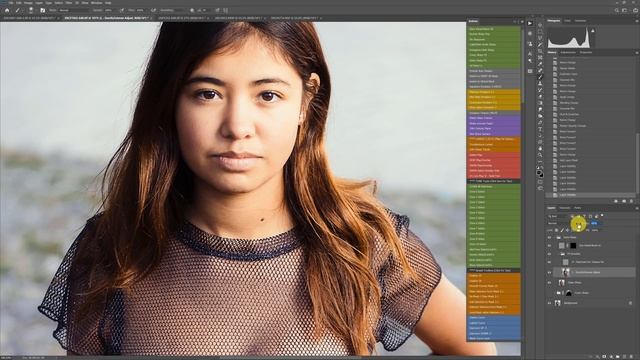Viewport: 640px width, 360px height.
Task: Create new snapshot in History panel
Action: click(624, 201)
